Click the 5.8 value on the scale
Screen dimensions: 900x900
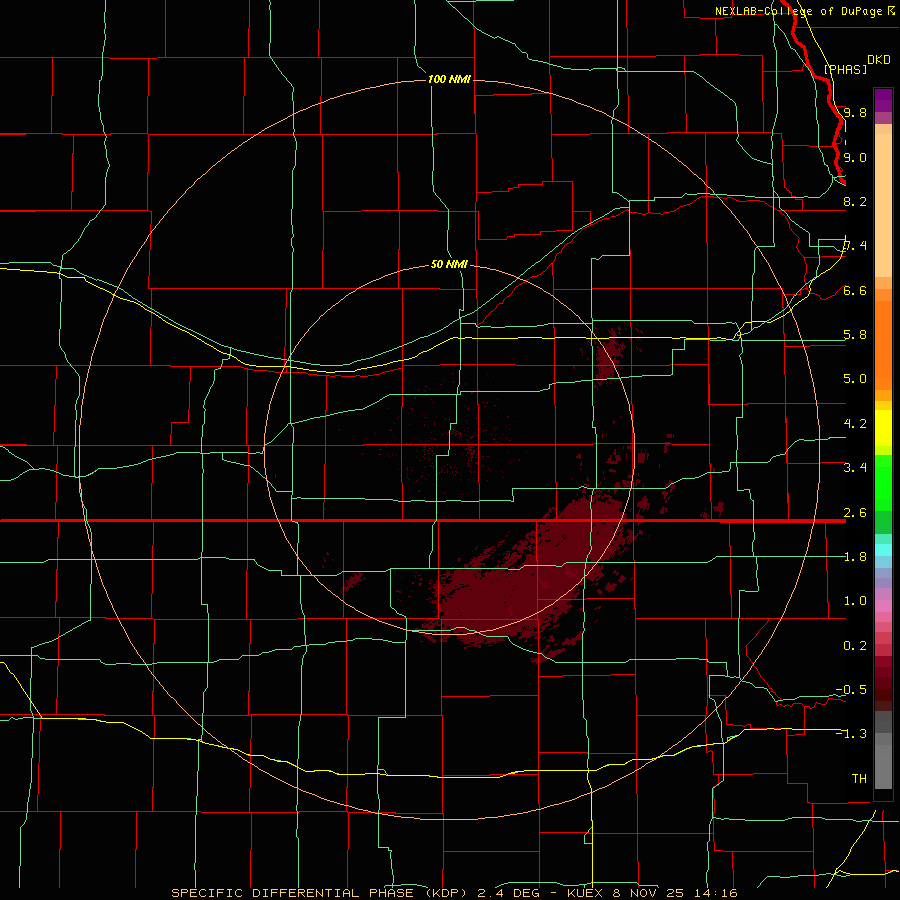[x=855, y=334]
